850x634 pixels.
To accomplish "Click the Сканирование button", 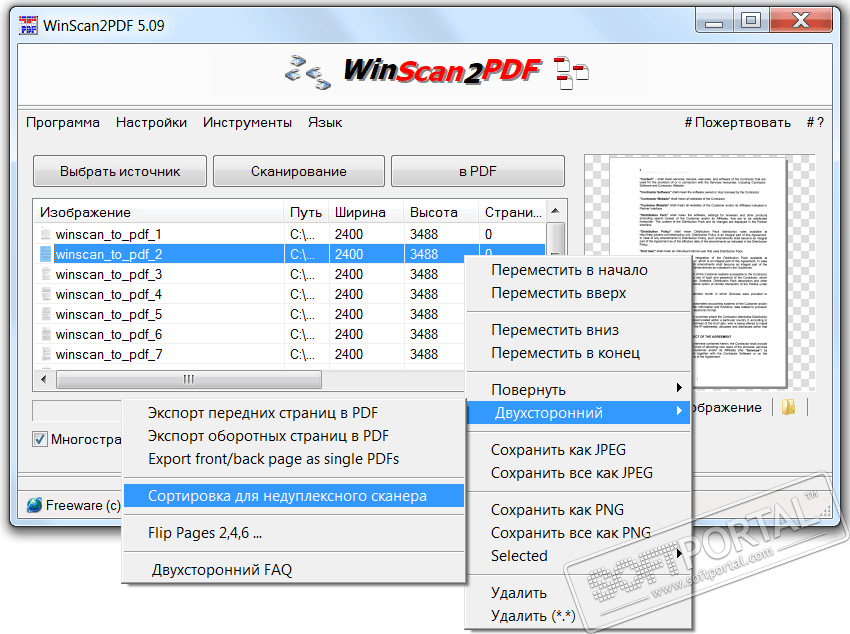I will 299,171.
